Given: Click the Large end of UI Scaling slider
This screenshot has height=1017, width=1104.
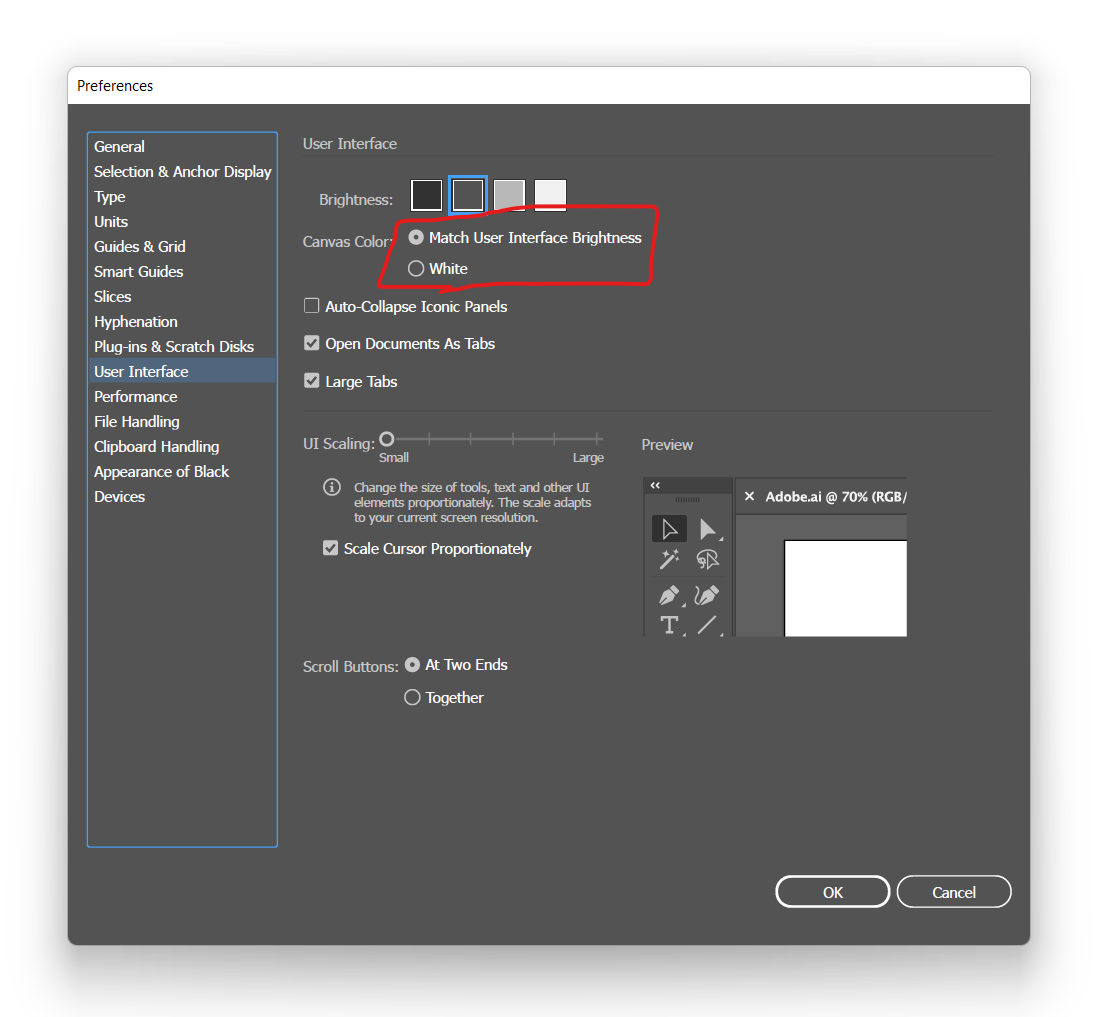Looking at the screenshot, I should point(597,439).
